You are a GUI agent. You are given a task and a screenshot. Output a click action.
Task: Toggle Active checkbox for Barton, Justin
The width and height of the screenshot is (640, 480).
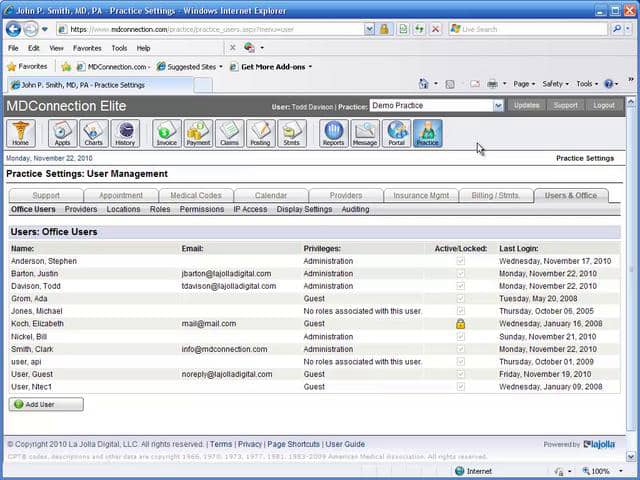(x=460, y=273)
